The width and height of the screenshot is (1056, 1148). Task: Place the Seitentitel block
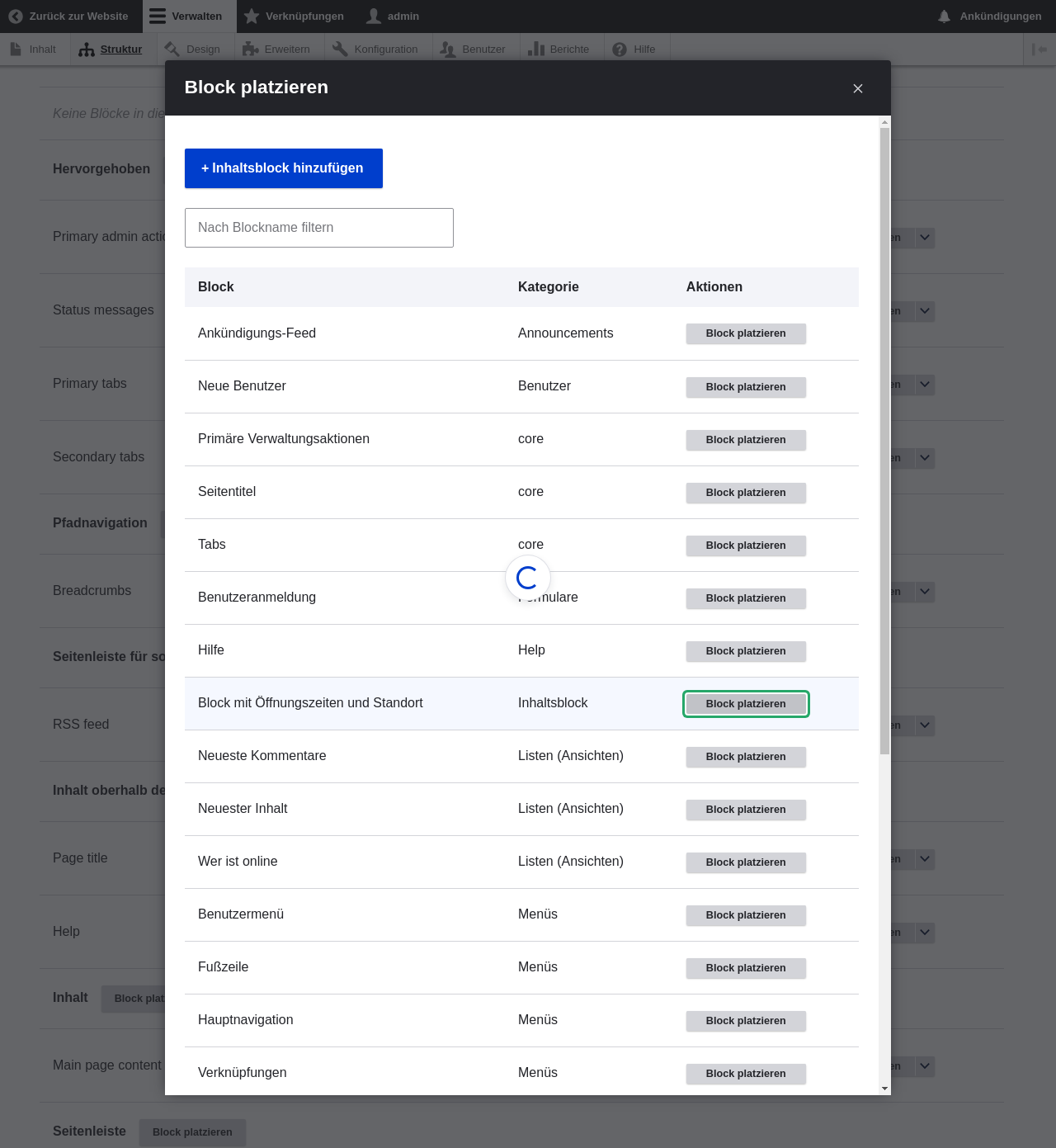[746, 493]
